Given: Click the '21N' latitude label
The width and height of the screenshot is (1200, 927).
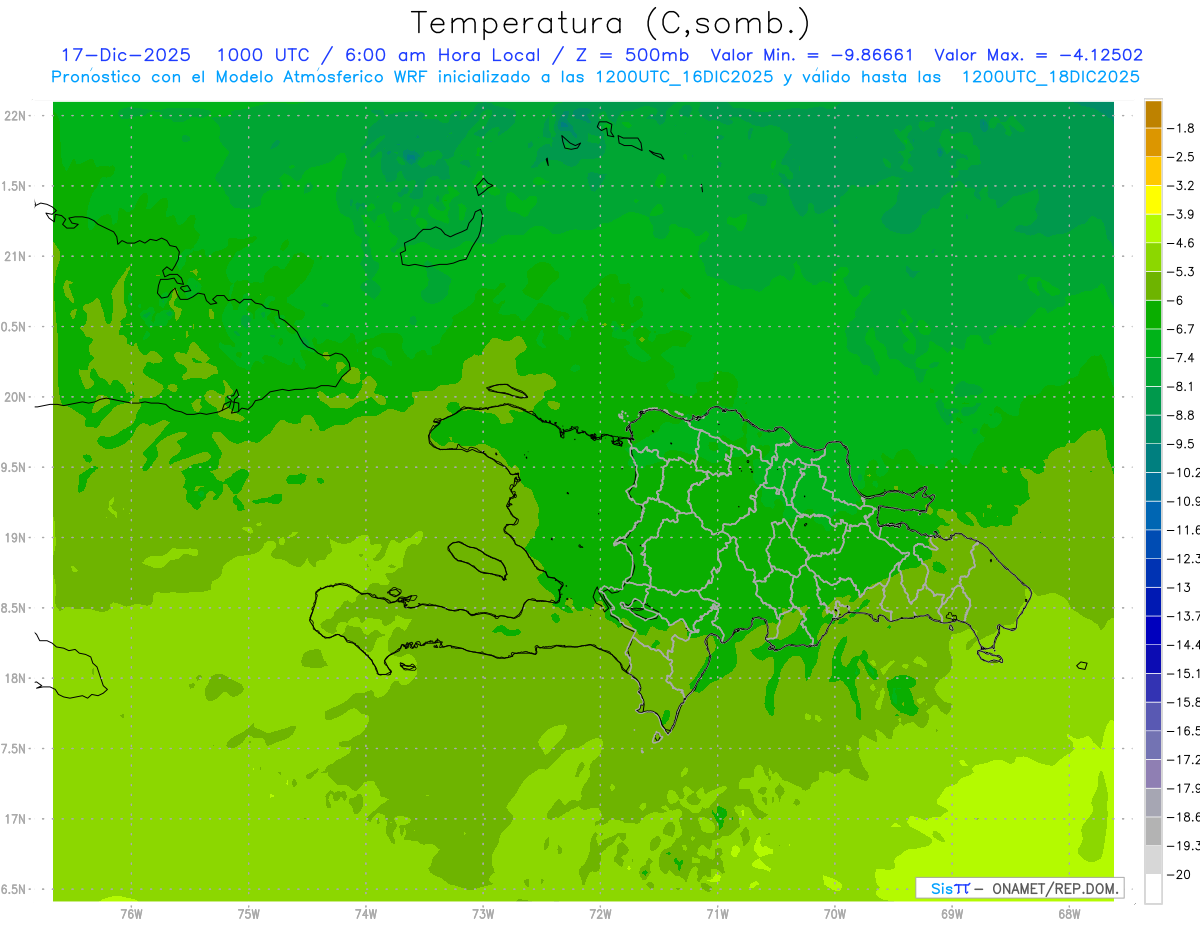Looking at the screenshot, I should pyautogui.click(x=17, y=256).
